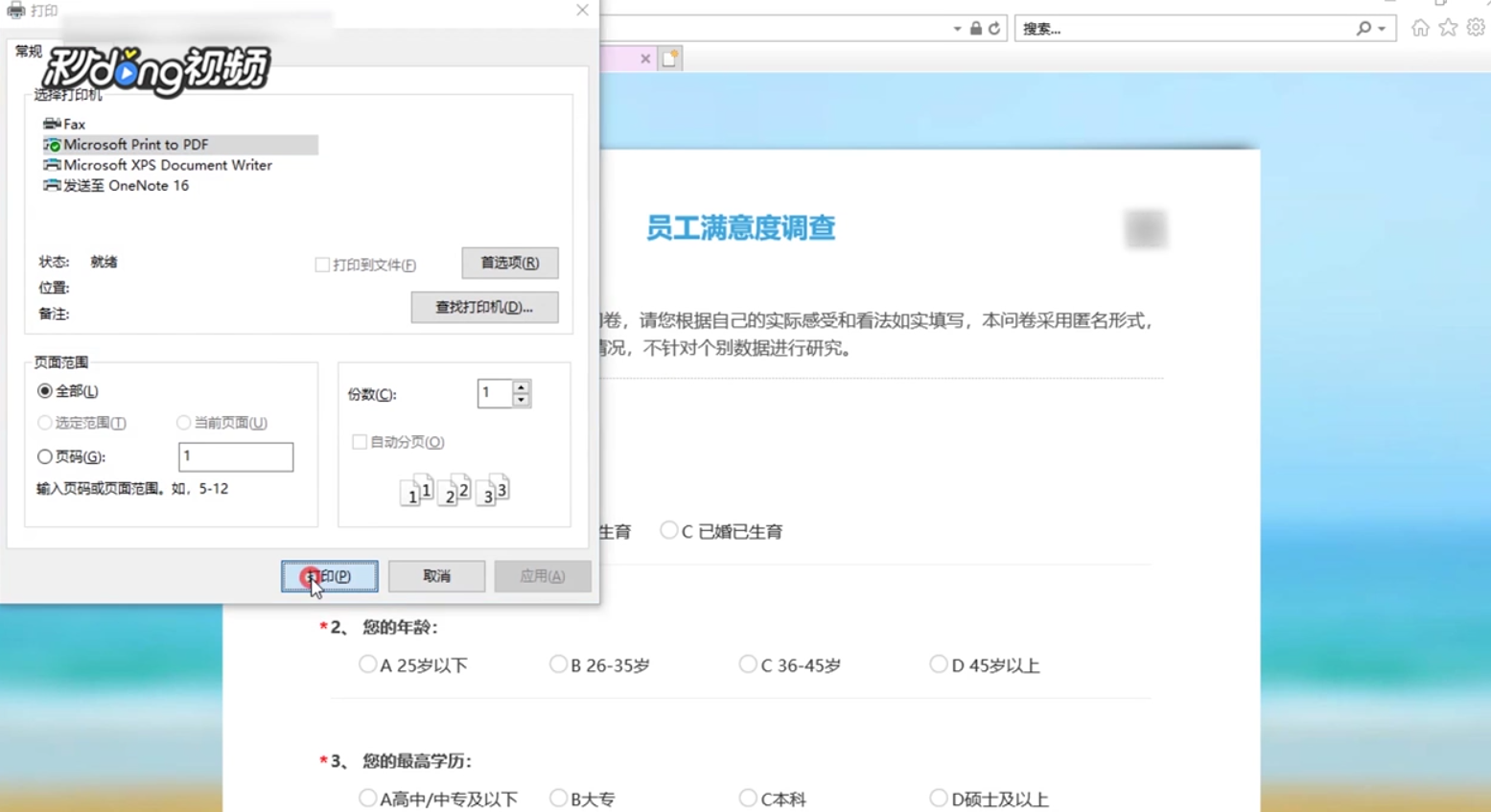
Task: Click the browser Home icon
Action: [1420, 28]
